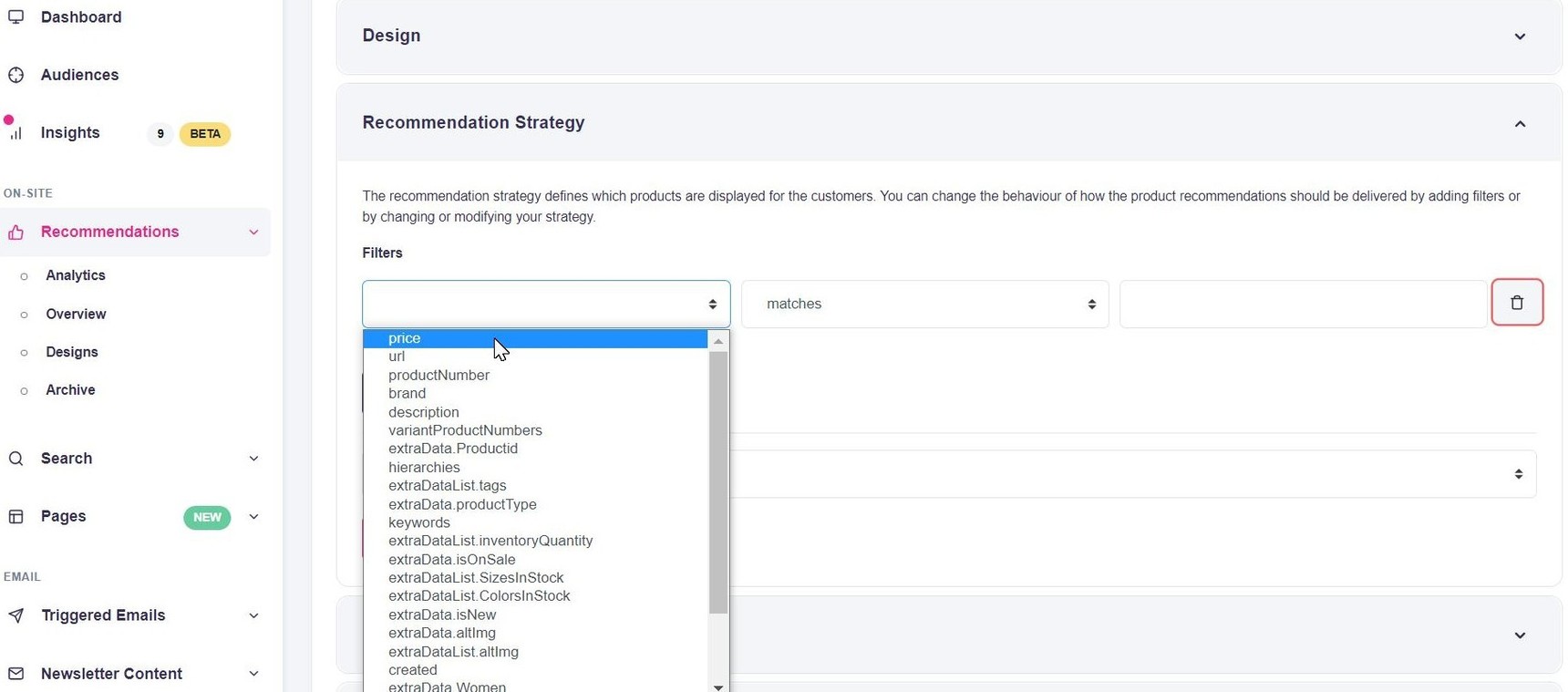Choose brand in the filter list
Viewport: 1568px width, 692px height.
tap(407, 394)
